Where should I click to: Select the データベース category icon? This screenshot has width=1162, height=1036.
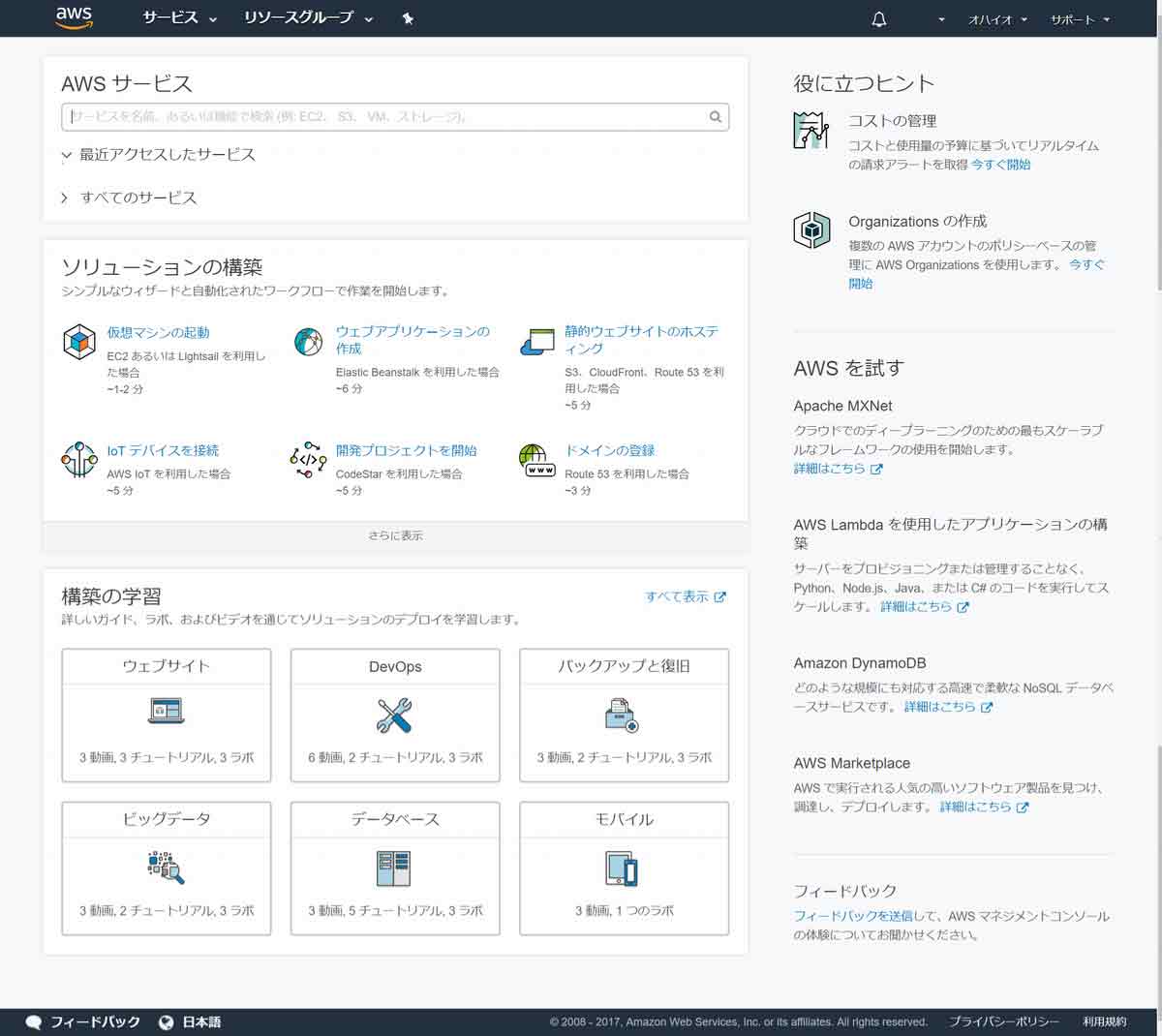[394, 866]
